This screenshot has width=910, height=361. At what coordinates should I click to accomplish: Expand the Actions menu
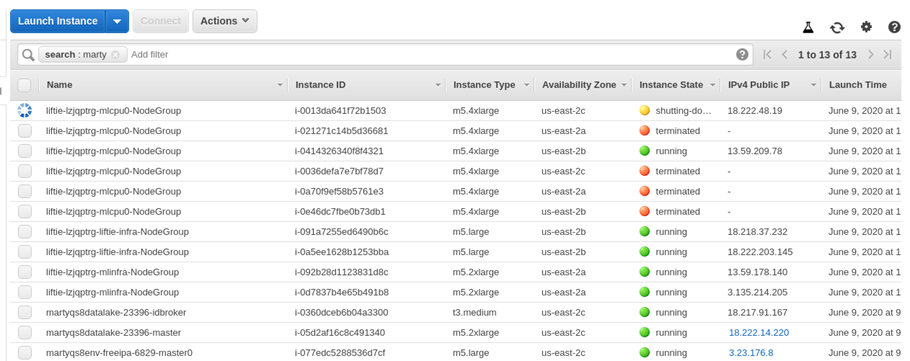(225, 21)
